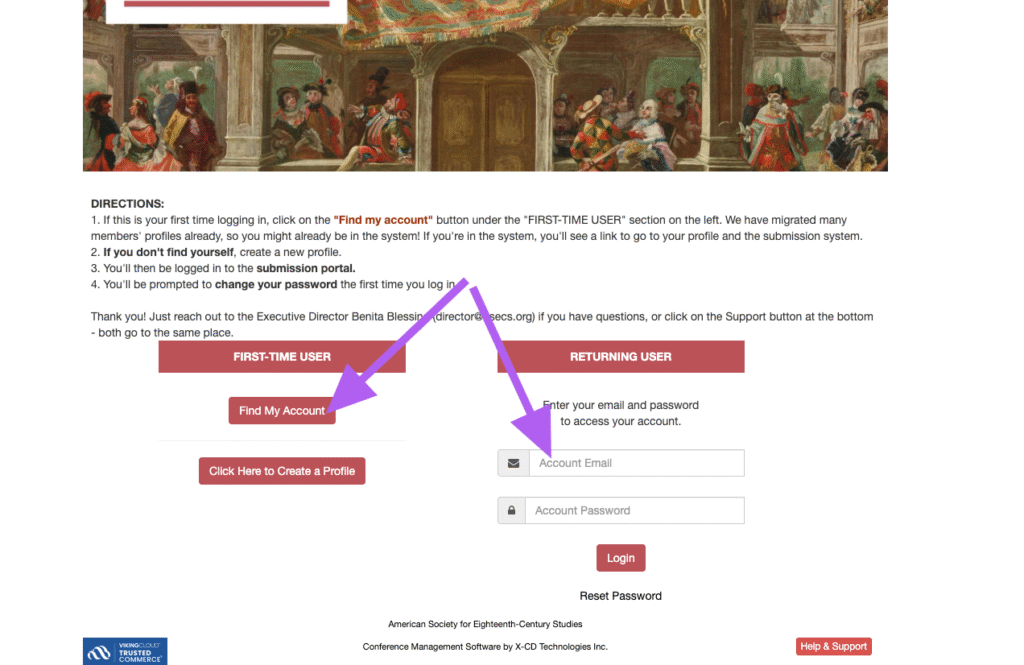The image size is (1024, 665).
Task: Open Click Here to Create a Profile
Action: (281, 471)
